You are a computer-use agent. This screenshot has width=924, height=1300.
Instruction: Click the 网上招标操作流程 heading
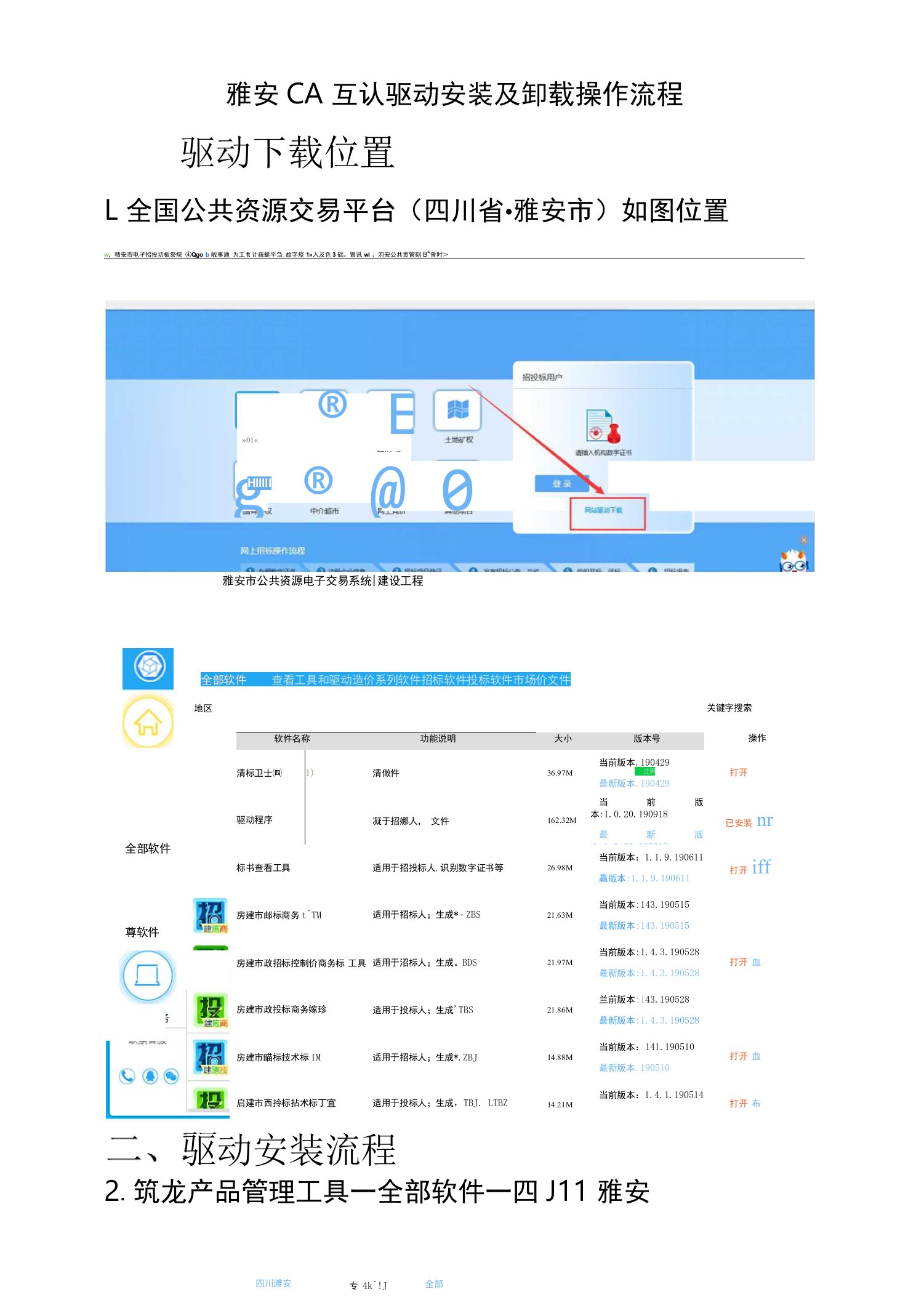coord(273,551)
